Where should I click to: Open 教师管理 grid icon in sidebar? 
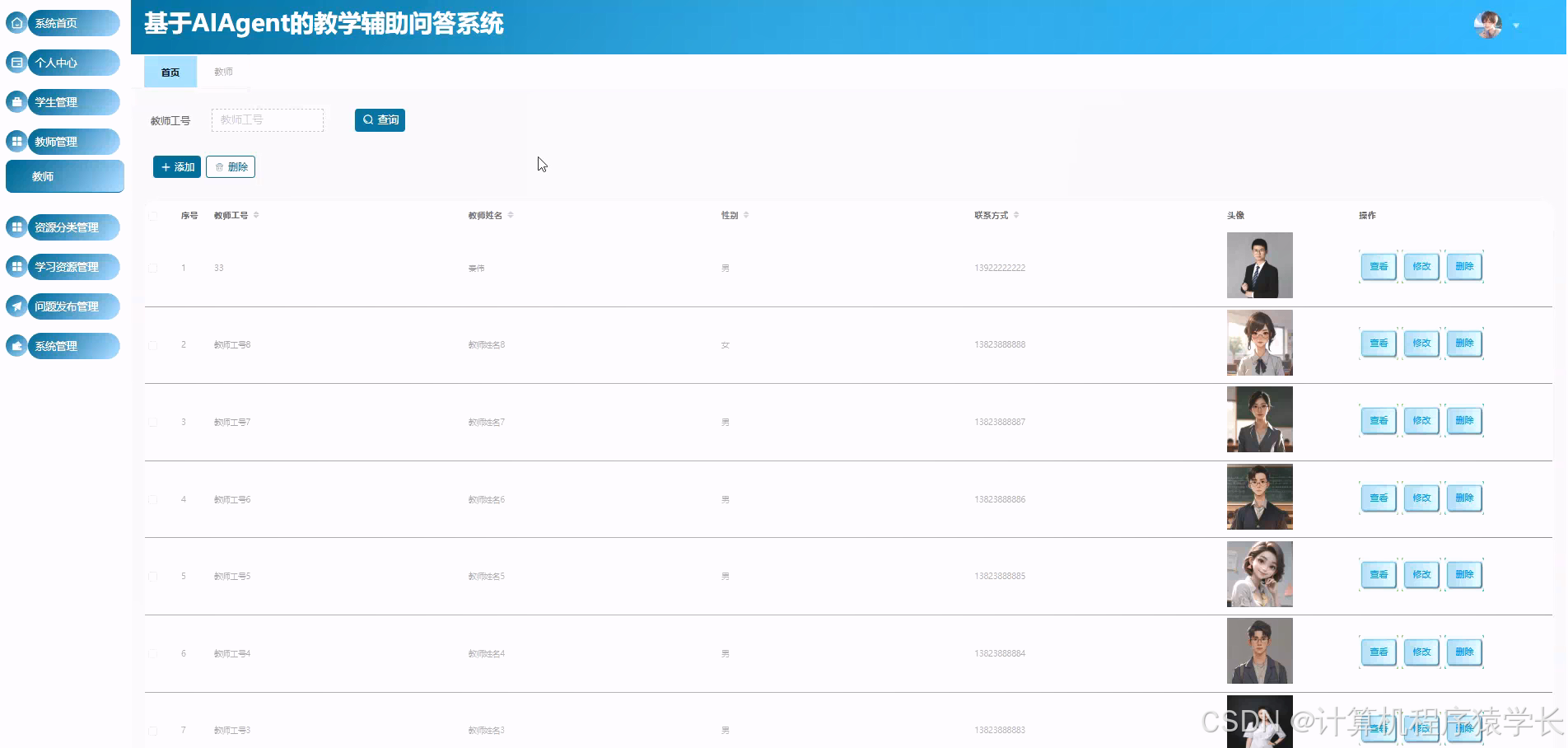(x=16, y=141)
